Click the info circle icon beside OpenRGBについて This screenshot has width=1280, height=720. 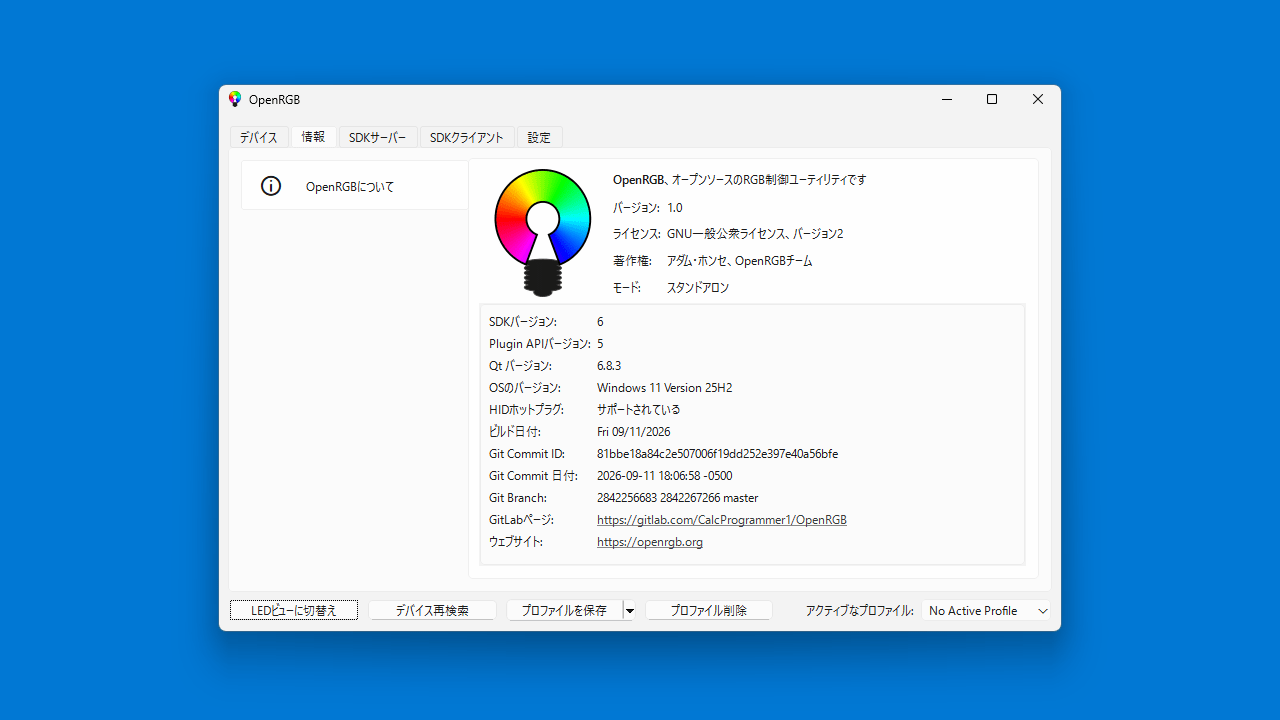coord(271,186)
